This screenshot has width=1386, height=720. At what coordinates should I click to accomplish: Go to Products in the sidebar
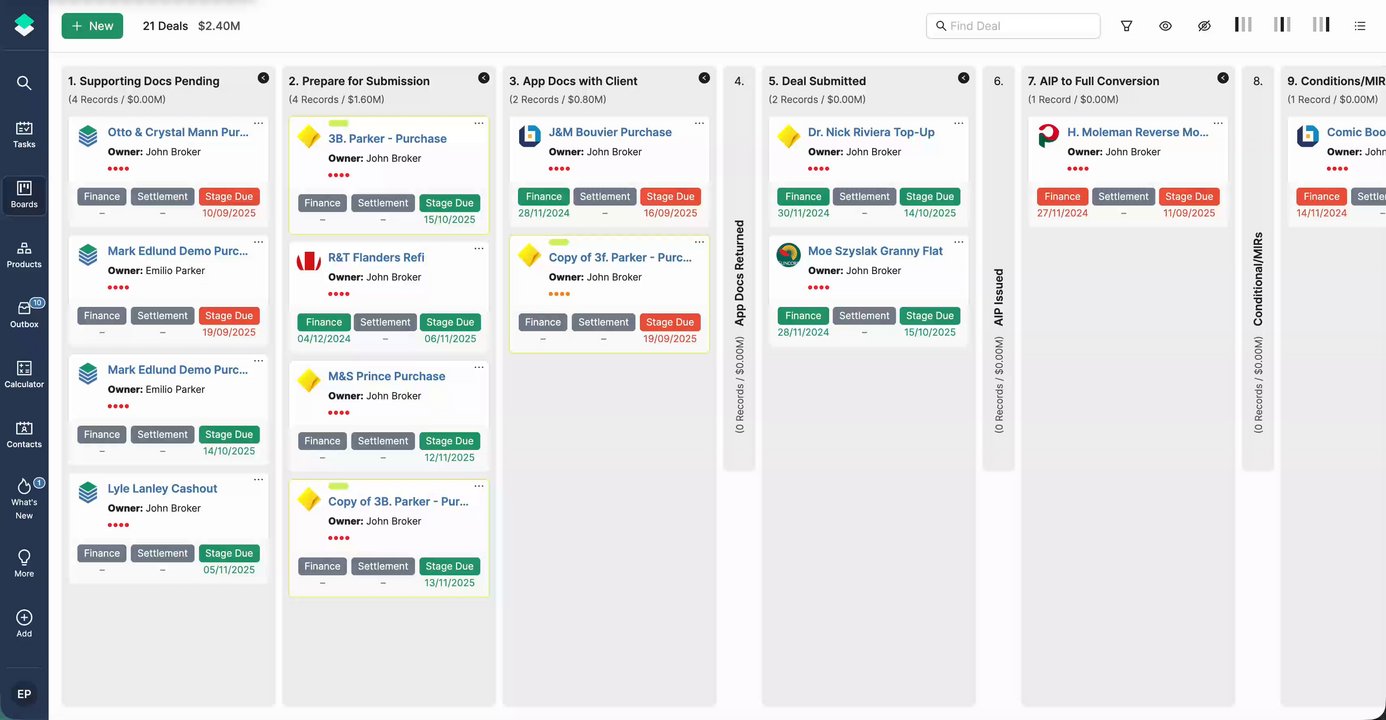[x=24, y=254]
